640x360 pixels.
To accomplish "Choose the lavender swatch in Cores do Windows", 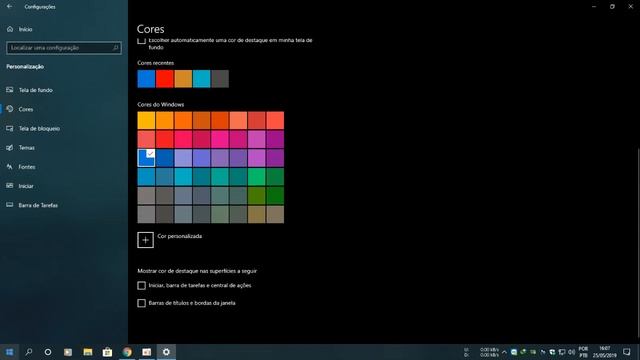I will click(x=183, y=158).
